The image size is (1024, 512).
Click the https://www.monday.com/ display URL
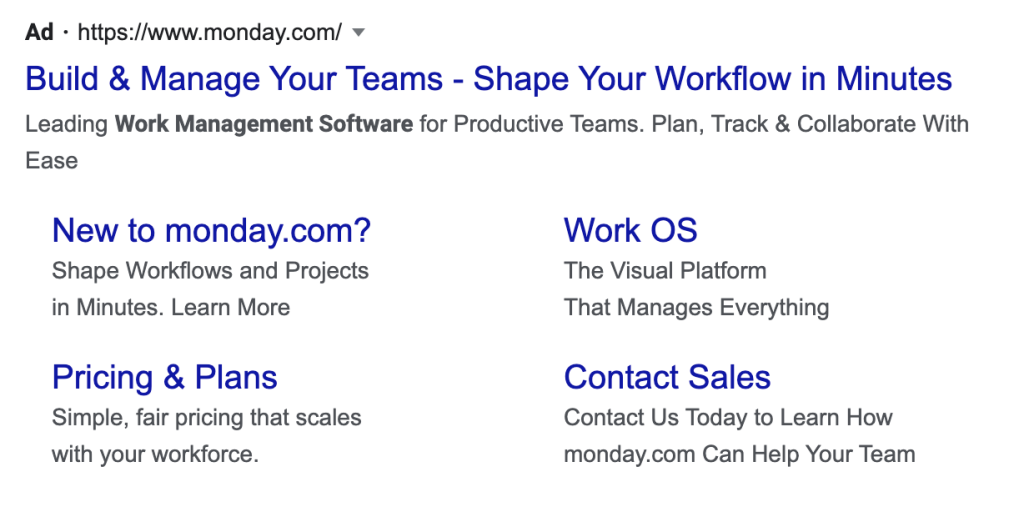[209, 32]
